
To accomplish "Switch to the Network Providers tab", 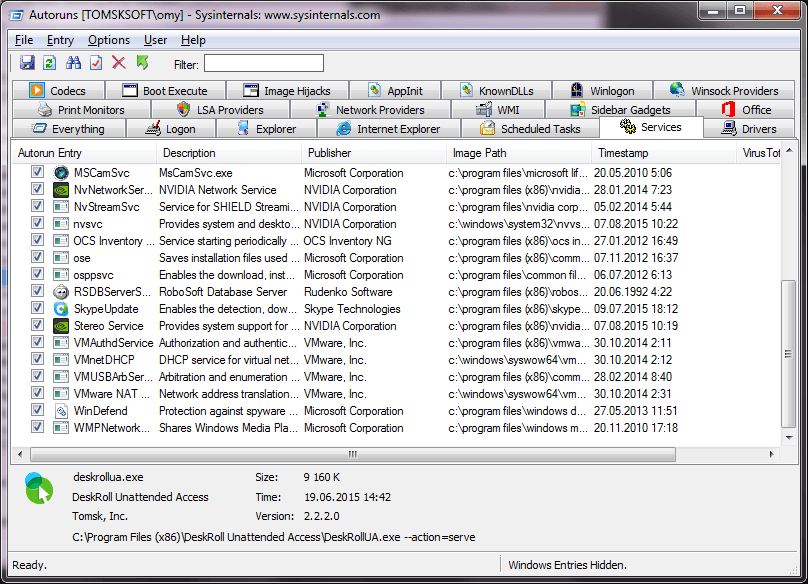I will [371, 110].
